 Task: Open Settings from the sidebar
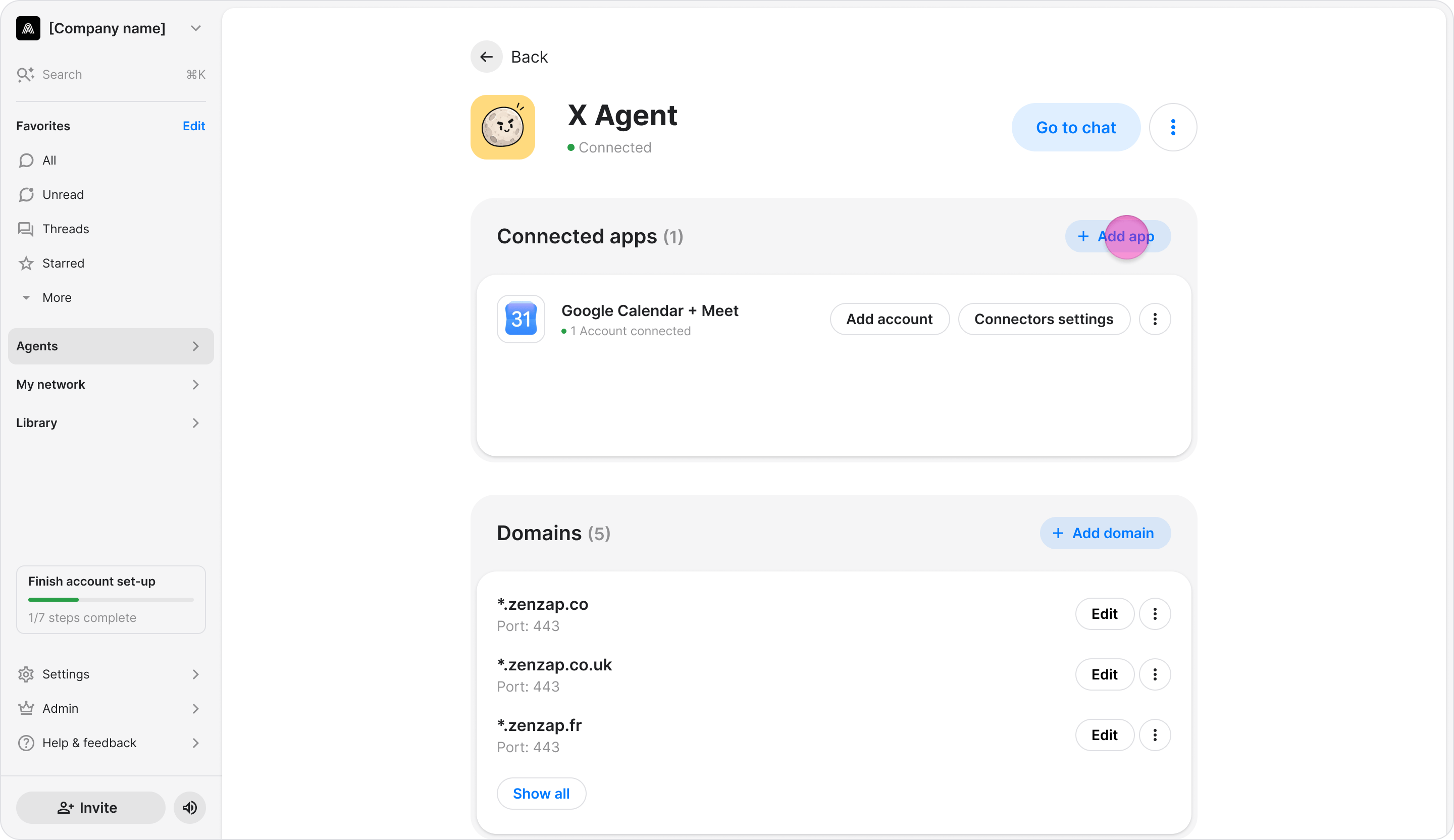click(x=111, y=674)
